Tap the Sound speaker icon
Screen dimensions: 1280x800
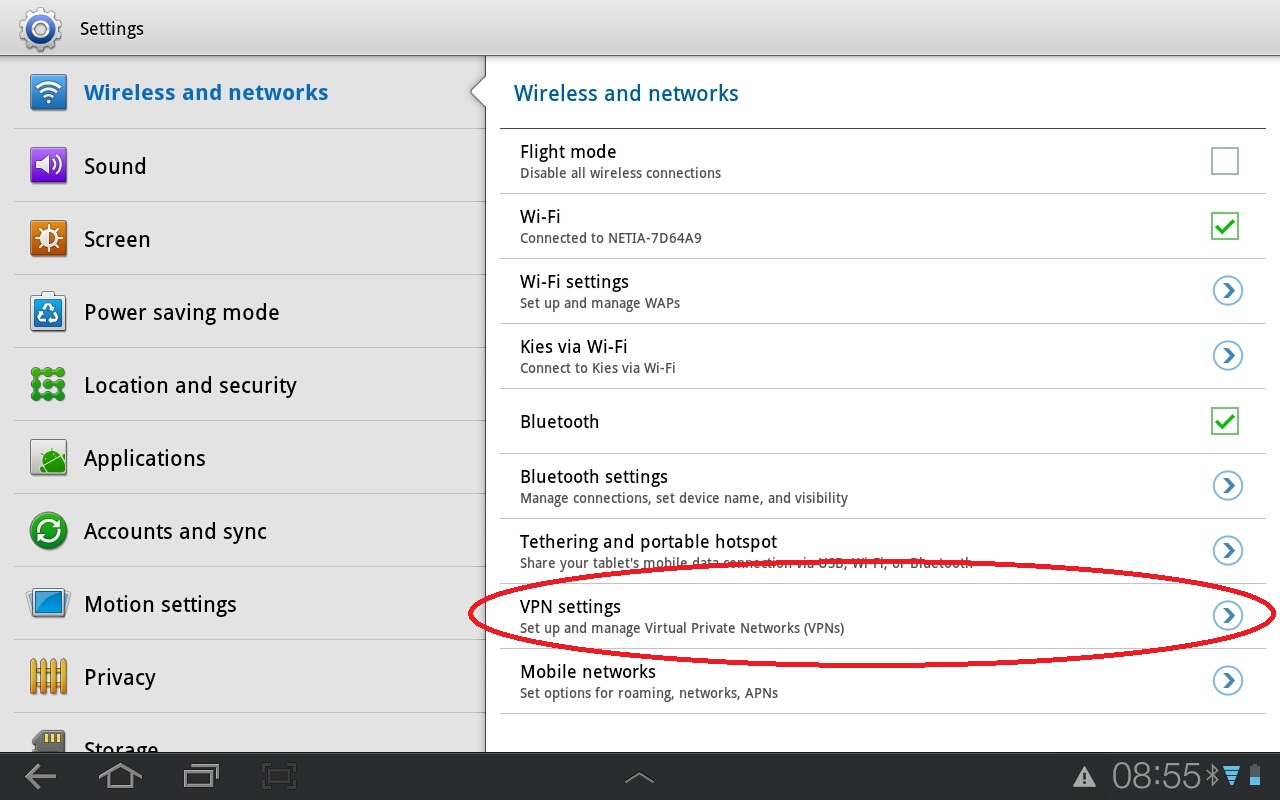click(48, 166)
